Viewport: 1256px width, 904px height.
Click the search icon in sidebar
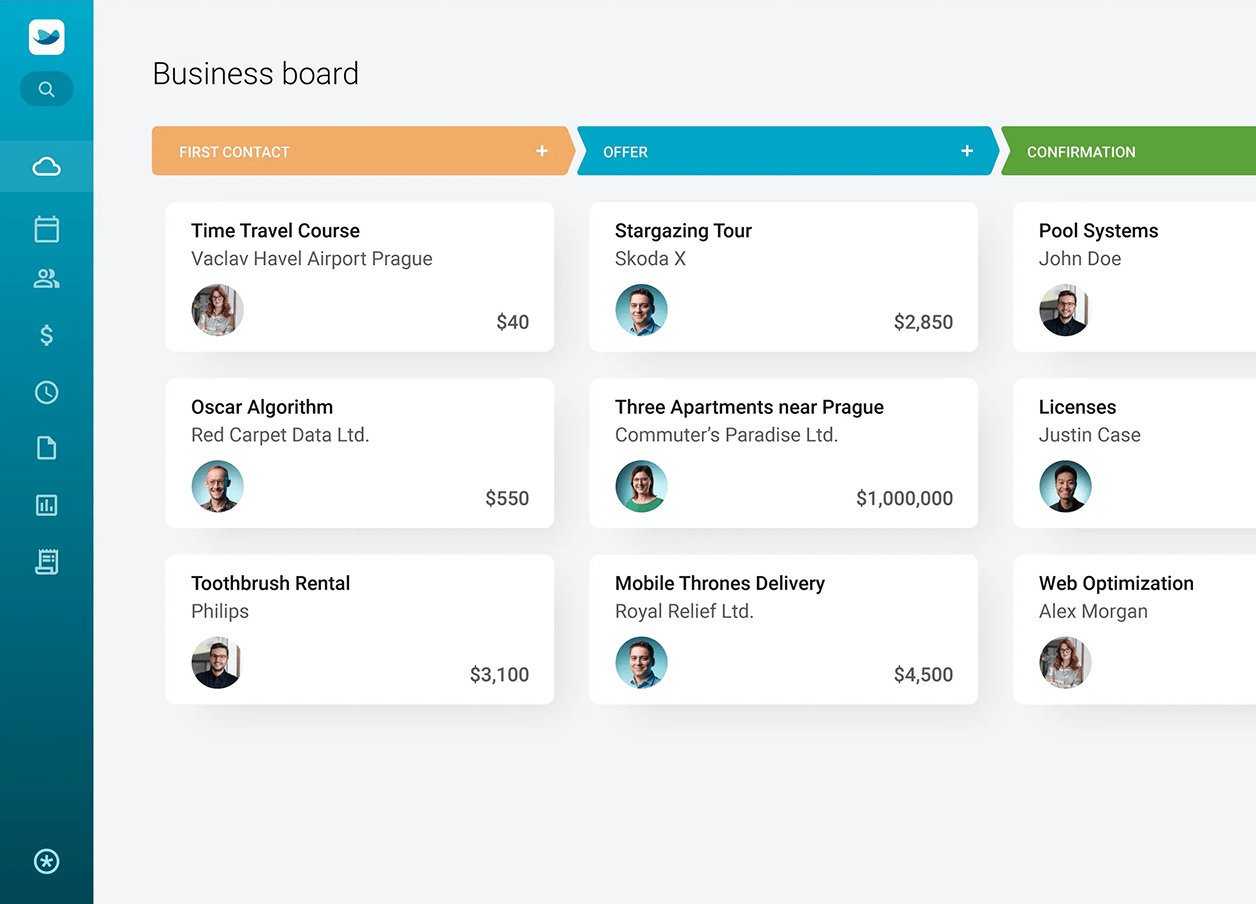coord(46,89)
